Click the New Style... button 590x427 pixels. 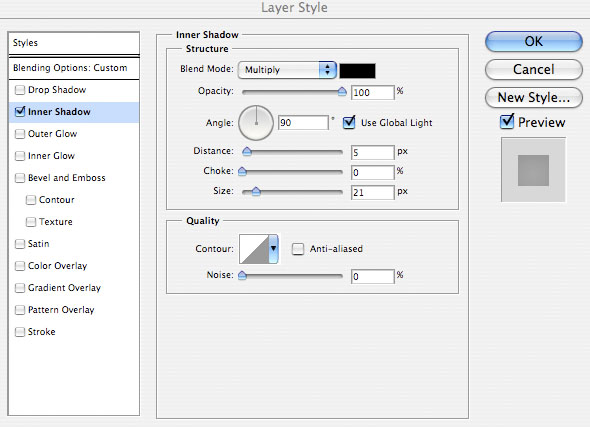point(534,98)
